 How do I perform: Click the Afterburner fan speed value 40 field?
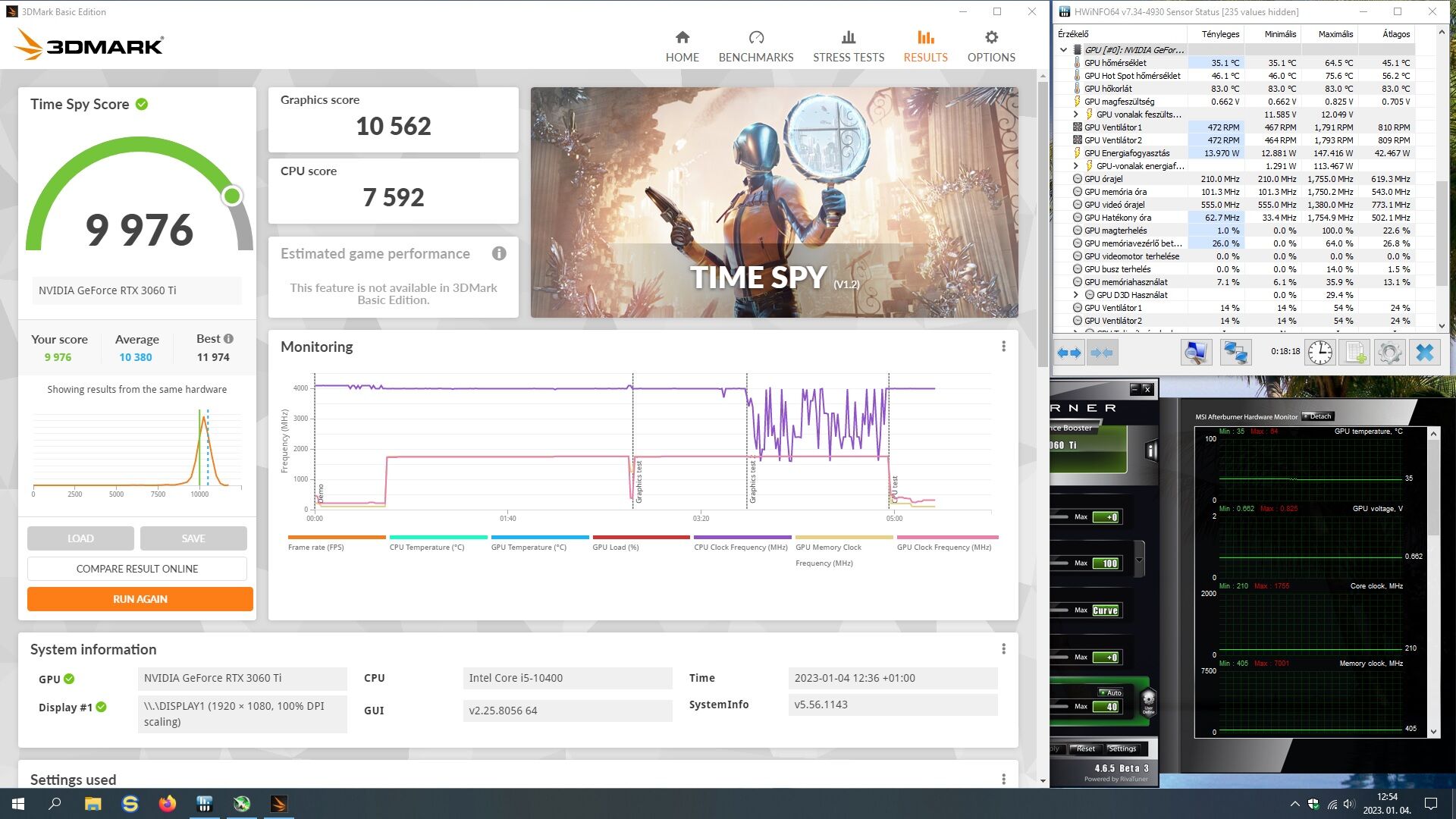click(1106, 707)
